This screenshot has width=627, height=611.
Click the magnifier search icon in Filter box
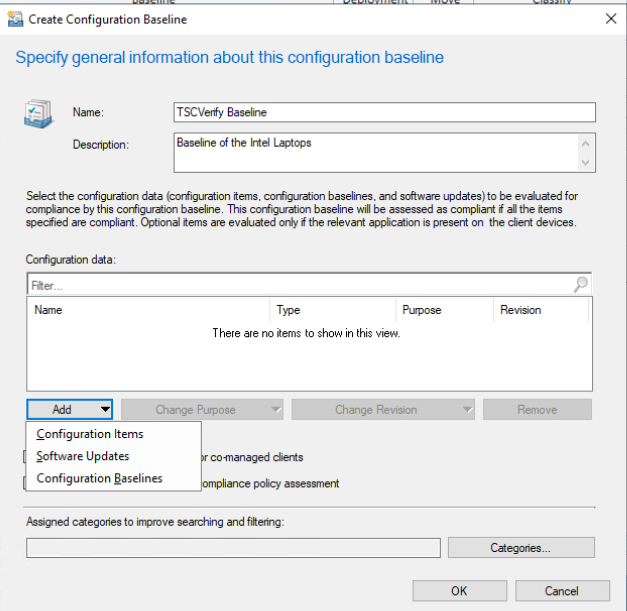click(581, 285)
